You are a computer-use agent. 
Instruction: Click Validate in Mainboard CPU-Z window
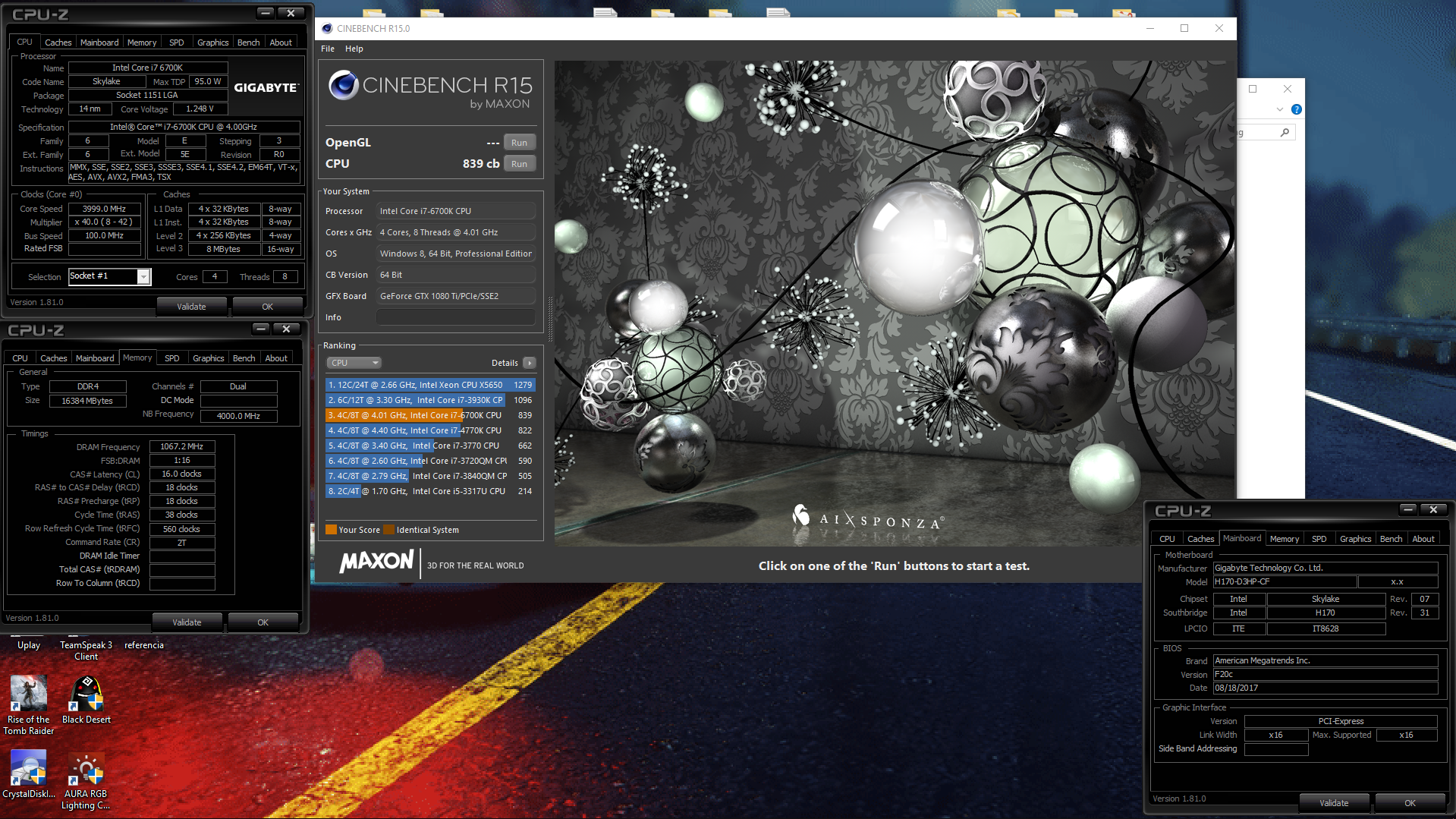1334,803
